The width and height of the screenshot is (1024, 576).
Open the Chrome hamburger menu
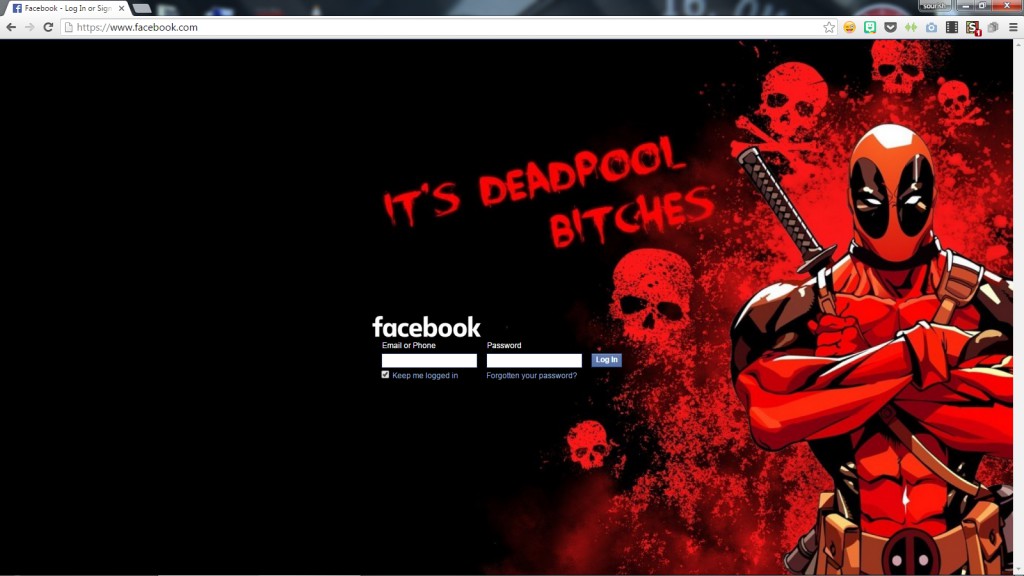pyautogui.click(x=1013, y=27)
